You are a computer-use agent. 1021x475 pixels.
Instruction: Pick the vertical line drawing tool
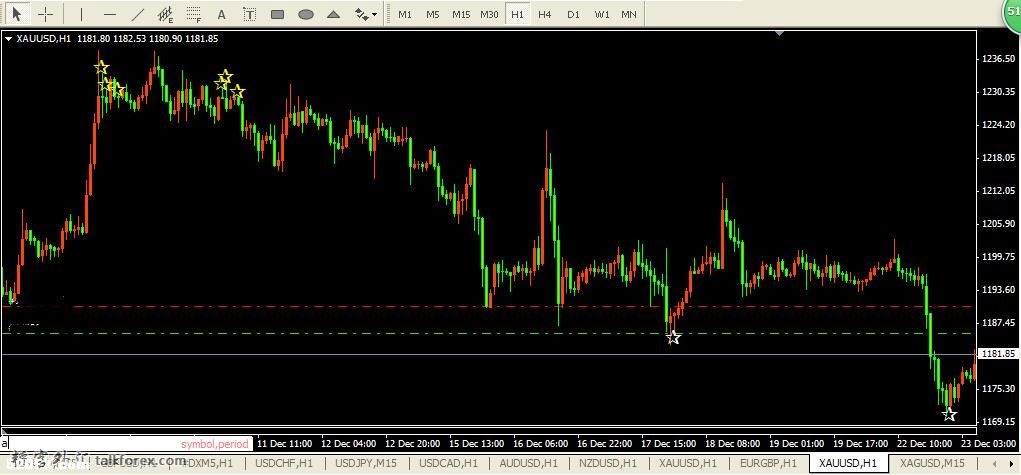pos(81,14)
